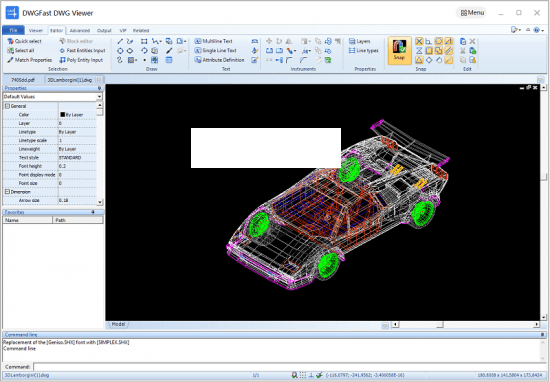Toggle the X-shaped endpoint snap
The image size is (550, 382).
(x=419, y=41)
